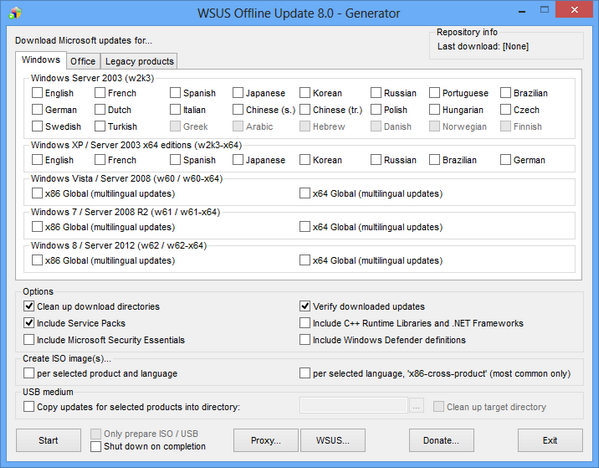Enable C++ Runtime Libraries and .NET Frameworks
The width and height of the screenshot is (599, 468).
tap(304, 323)
